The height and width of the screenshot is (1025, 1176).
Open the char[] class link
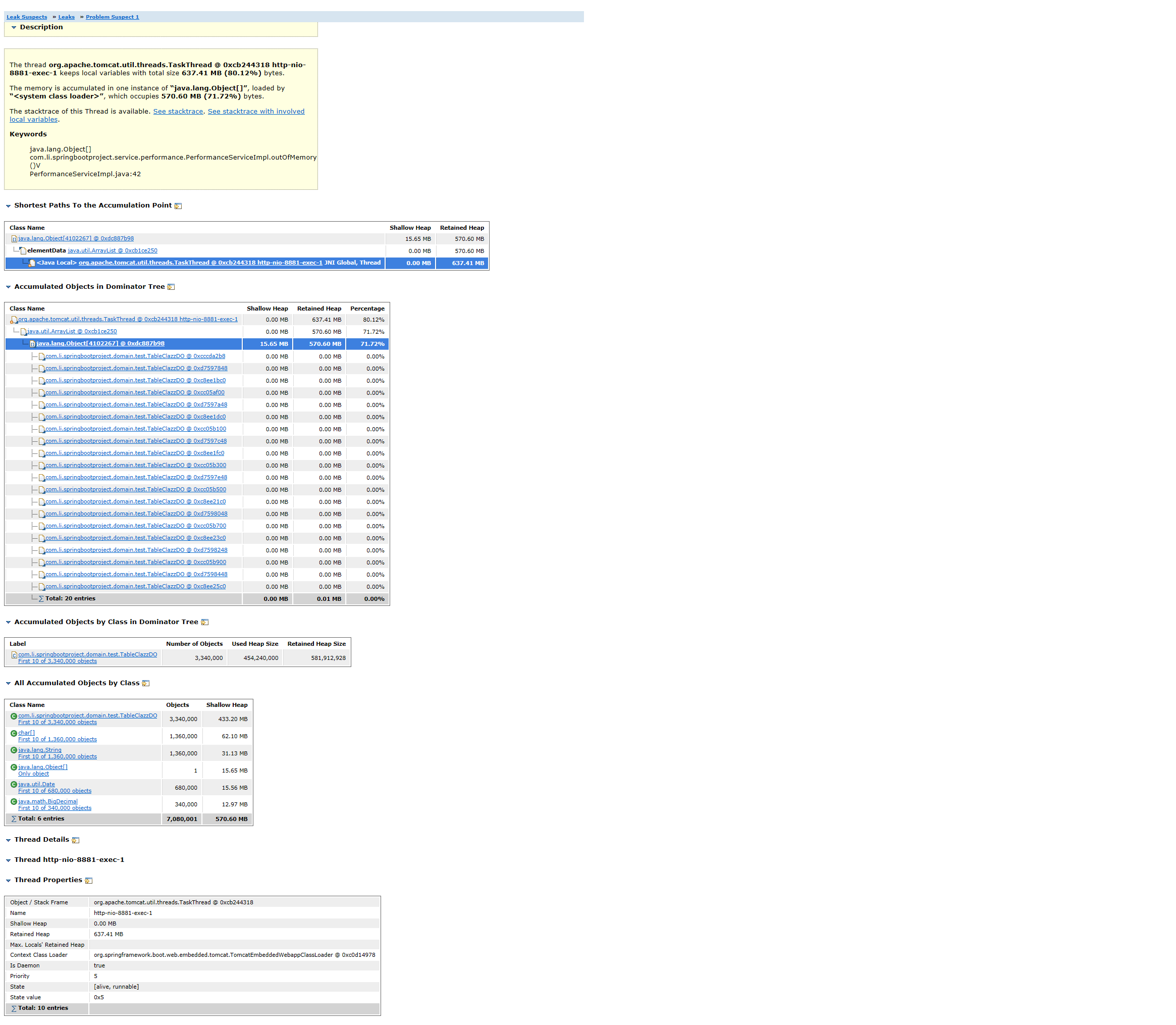point(26,733)
